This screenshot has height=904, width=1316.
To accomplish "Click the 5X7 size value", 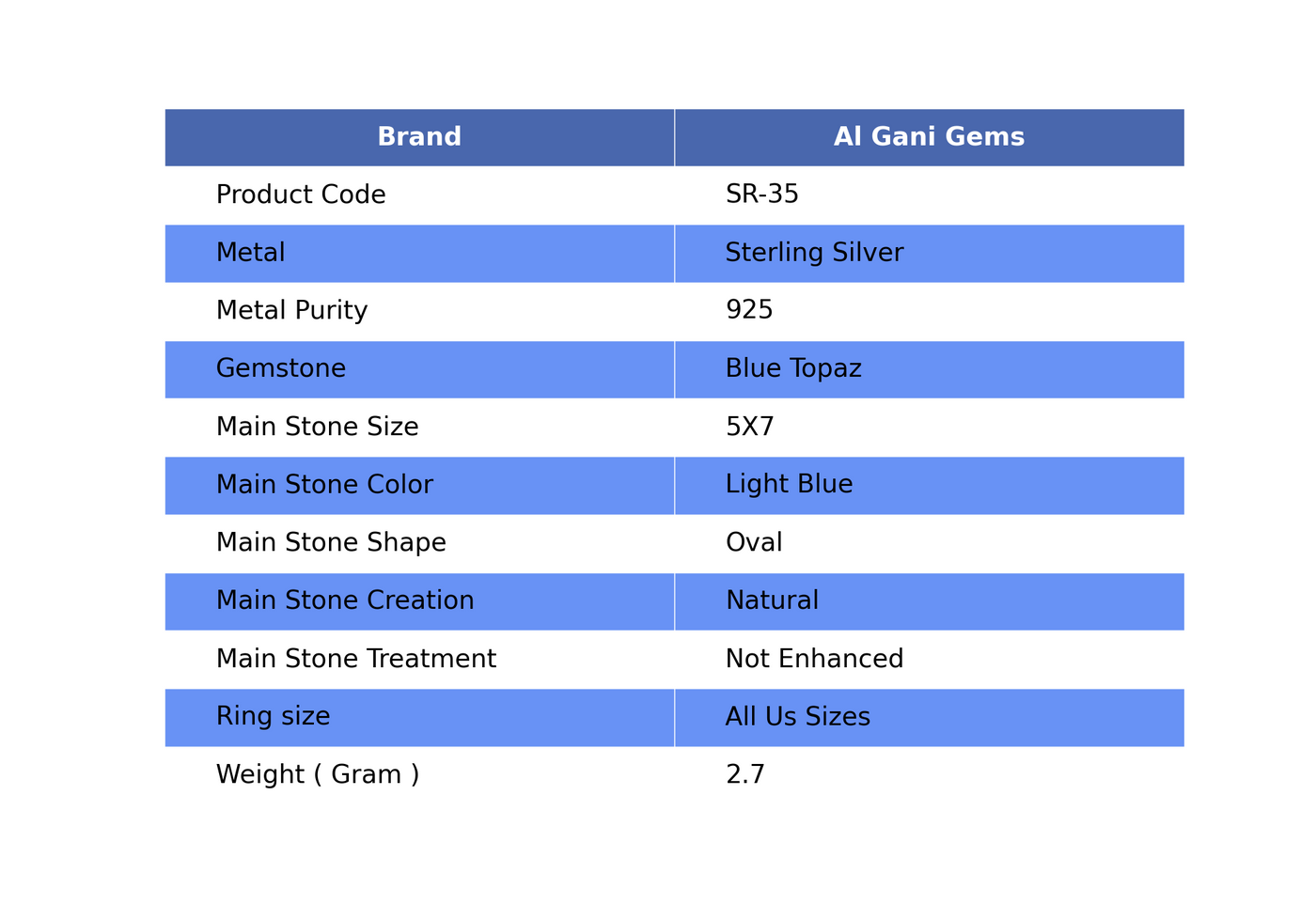I will [749, 427].
